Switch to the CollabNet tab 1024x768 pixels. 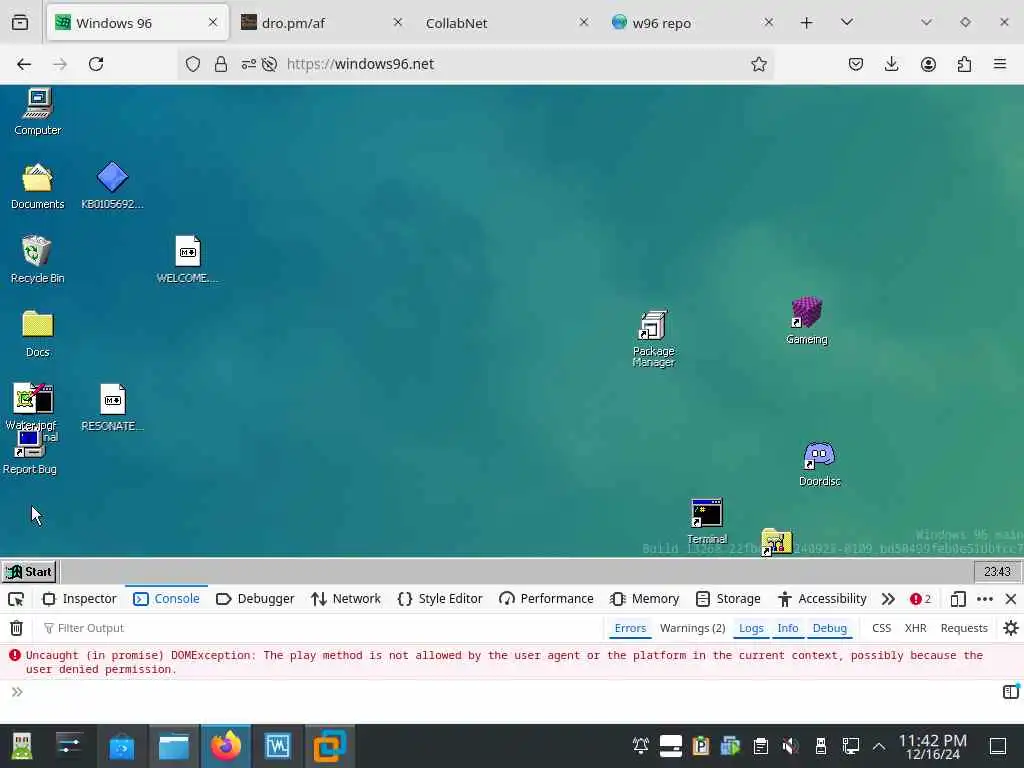pyautogui.click(x=507, y=23)
